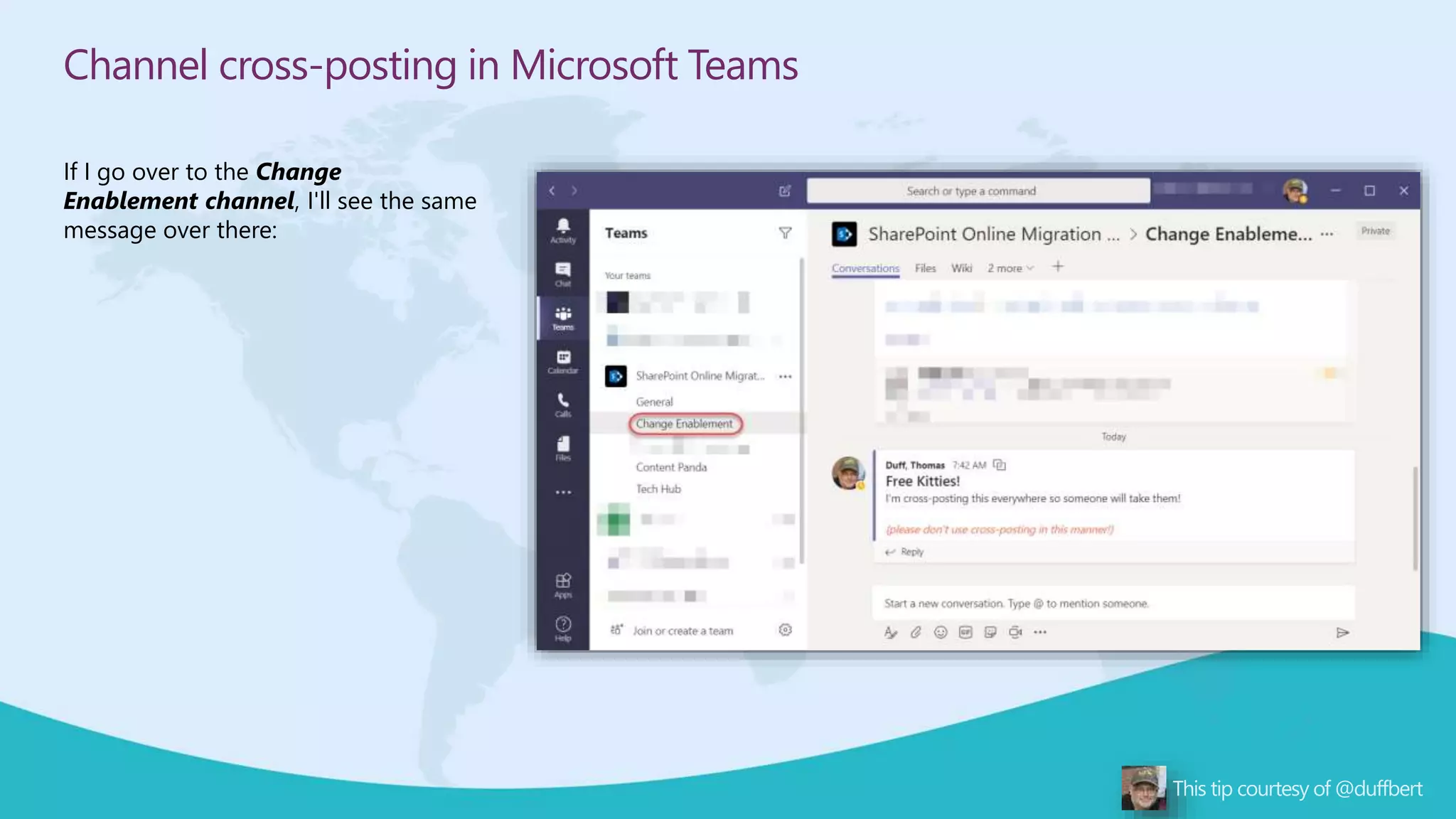Send the message arrow
1456x819 pixels.
[1342, 632]
